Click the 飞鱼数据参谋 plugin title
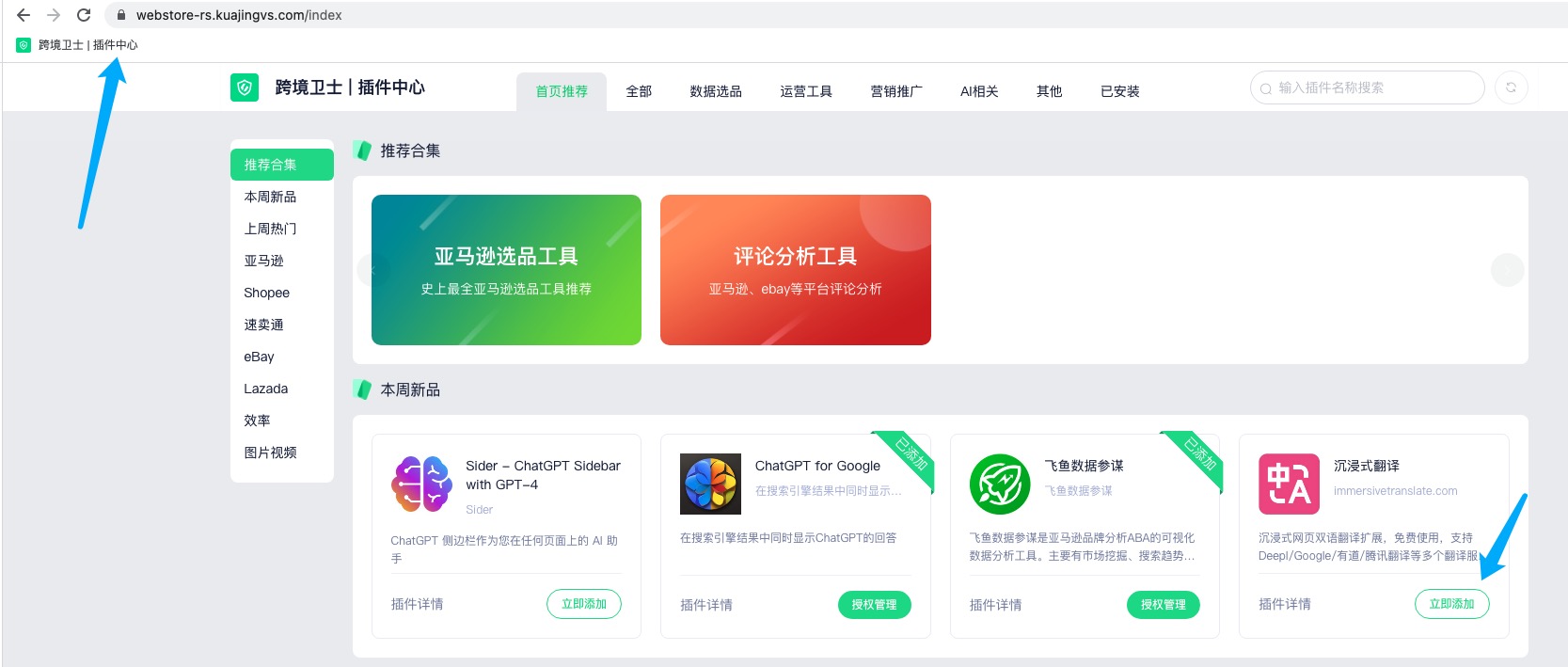This screenshot has width=1568, height=667. tap(1084, 466)
